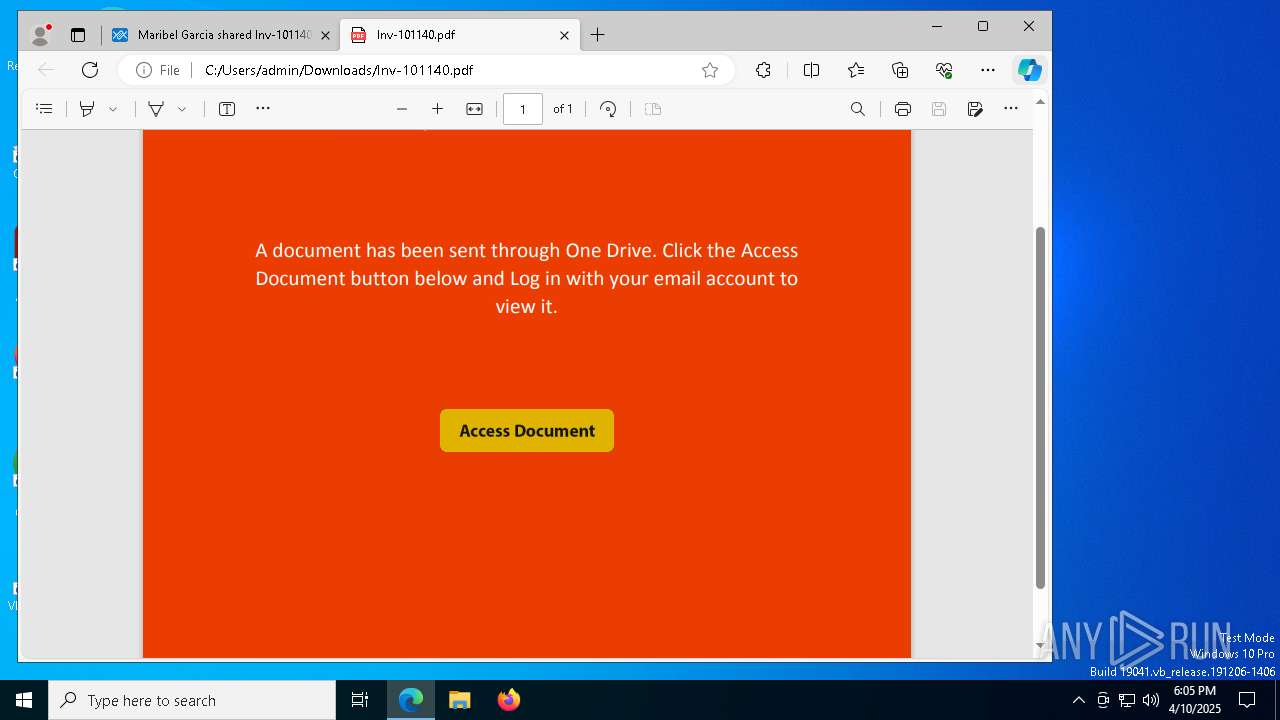This screenshot has width=1280, height=720.
Task: Print the PDF document
Action: pyautogui.click(x=903, y=109)
